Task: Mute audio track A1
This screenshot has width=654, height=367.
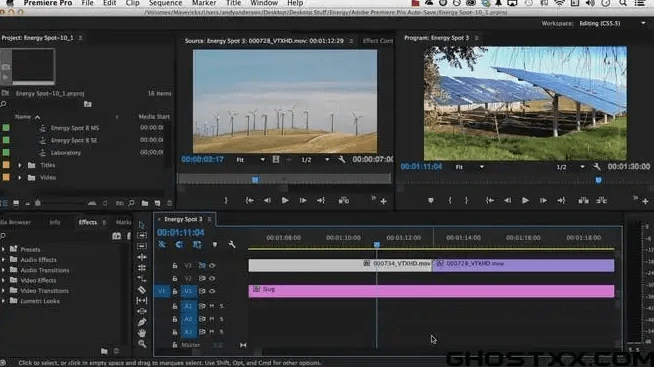Action: click(212, 306)
